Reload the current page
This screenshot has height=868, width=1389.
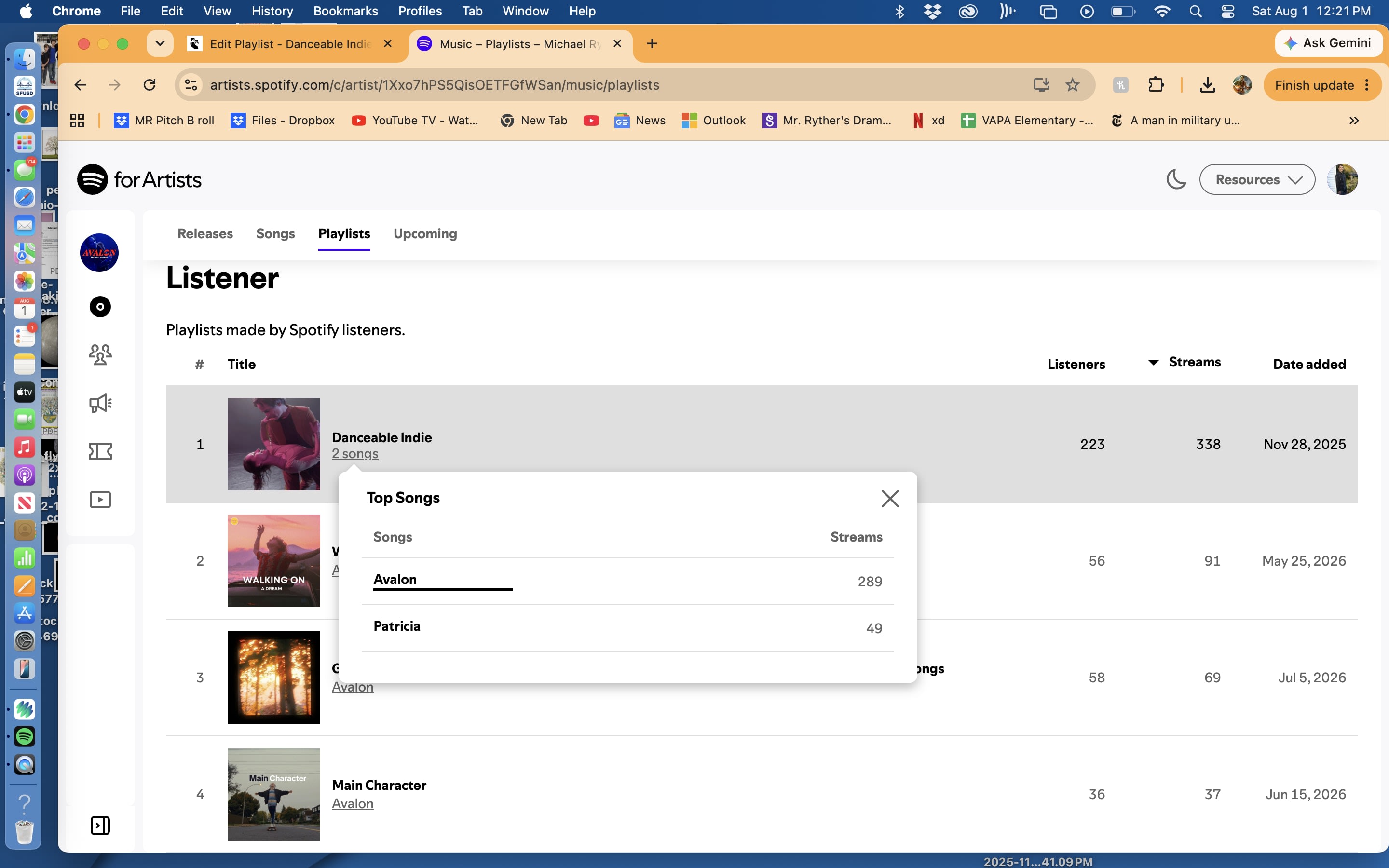point(149,85)
